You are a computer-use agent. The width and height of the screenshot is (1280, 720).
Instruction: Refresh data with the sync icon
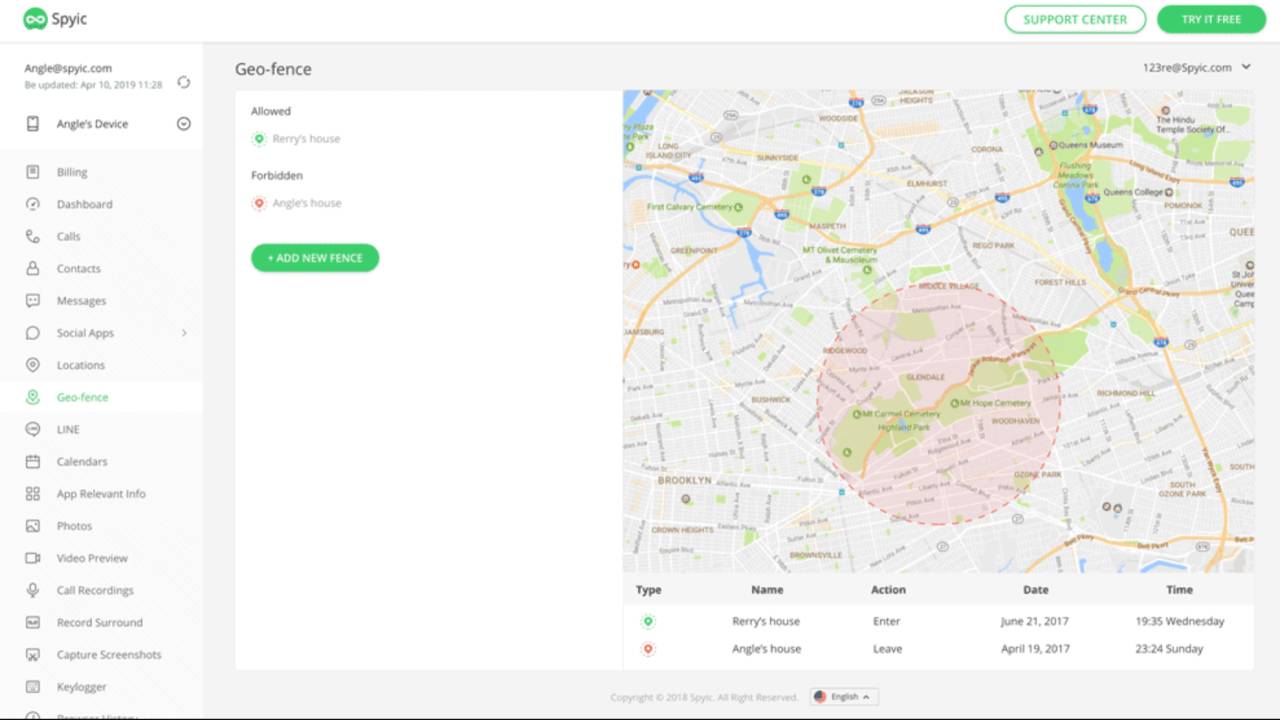point(183,83)
